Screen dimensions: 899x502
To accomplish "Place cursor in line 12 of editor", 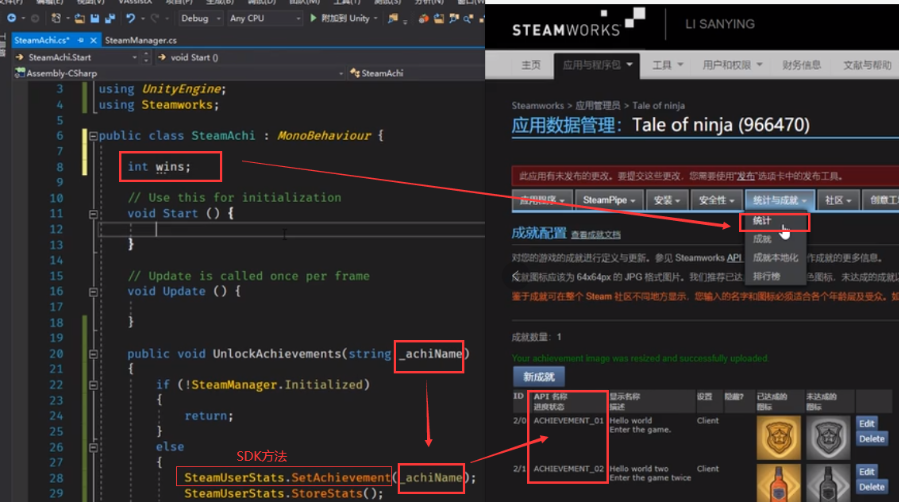I will pos(291,229).
